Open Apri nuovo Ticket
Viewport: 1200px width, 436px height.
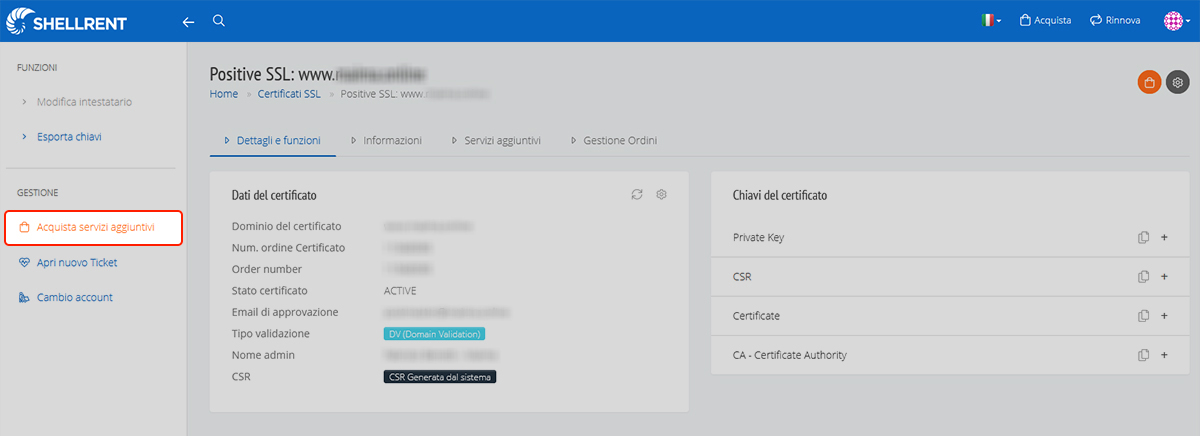pos(77,263)
